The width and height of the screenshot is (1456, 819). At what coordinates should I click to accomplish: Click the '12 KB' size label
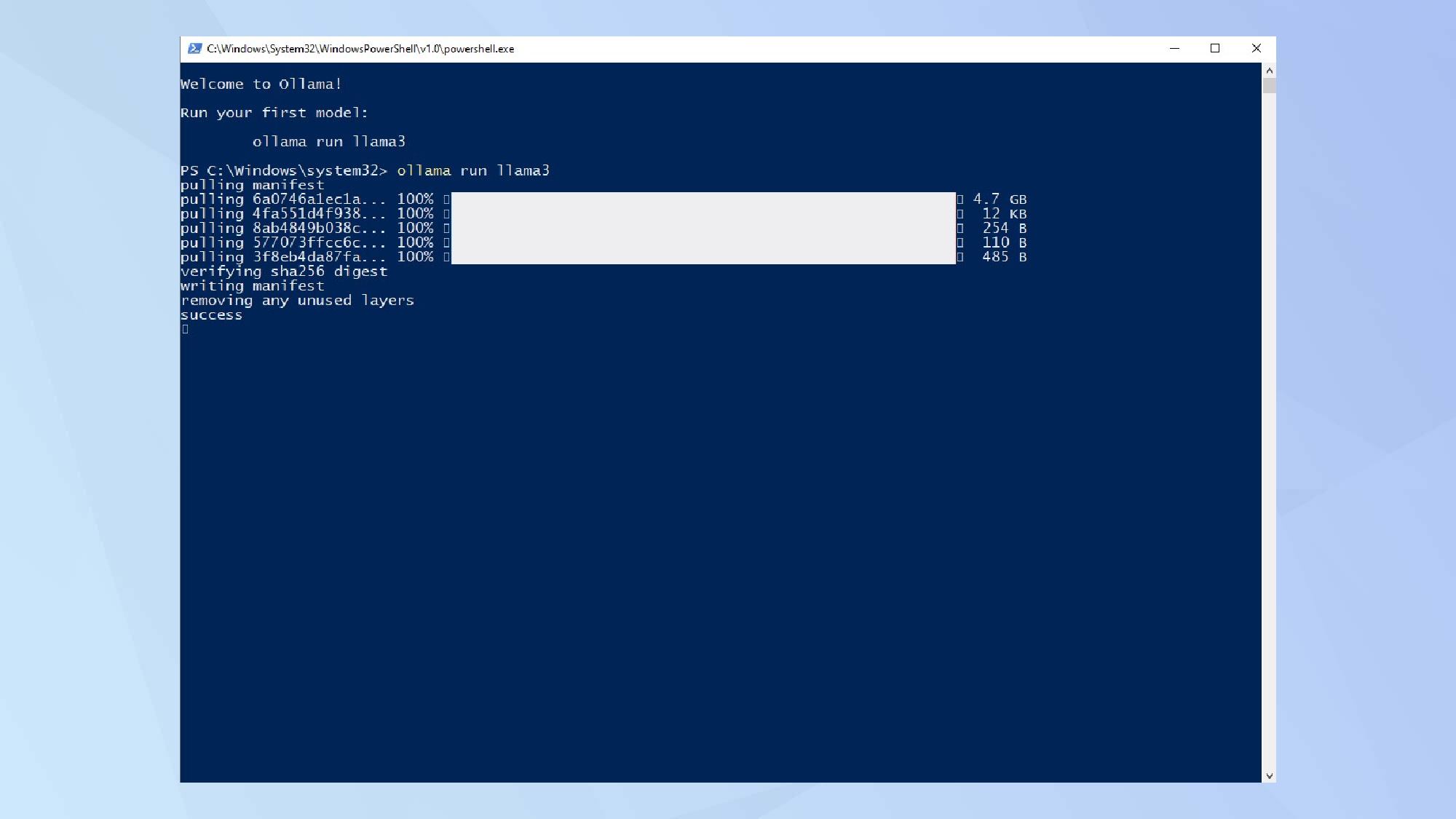1004,214
